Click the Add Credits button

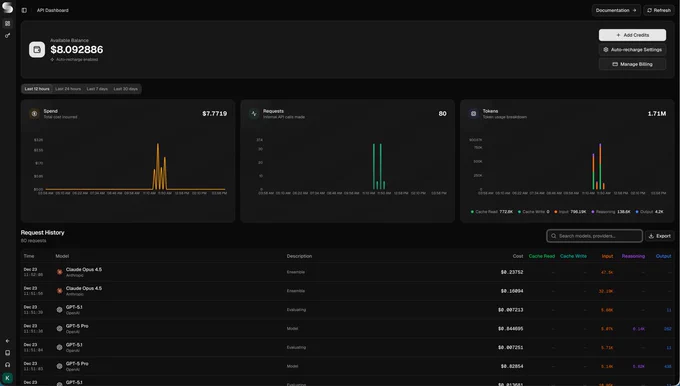coord(632,35)
